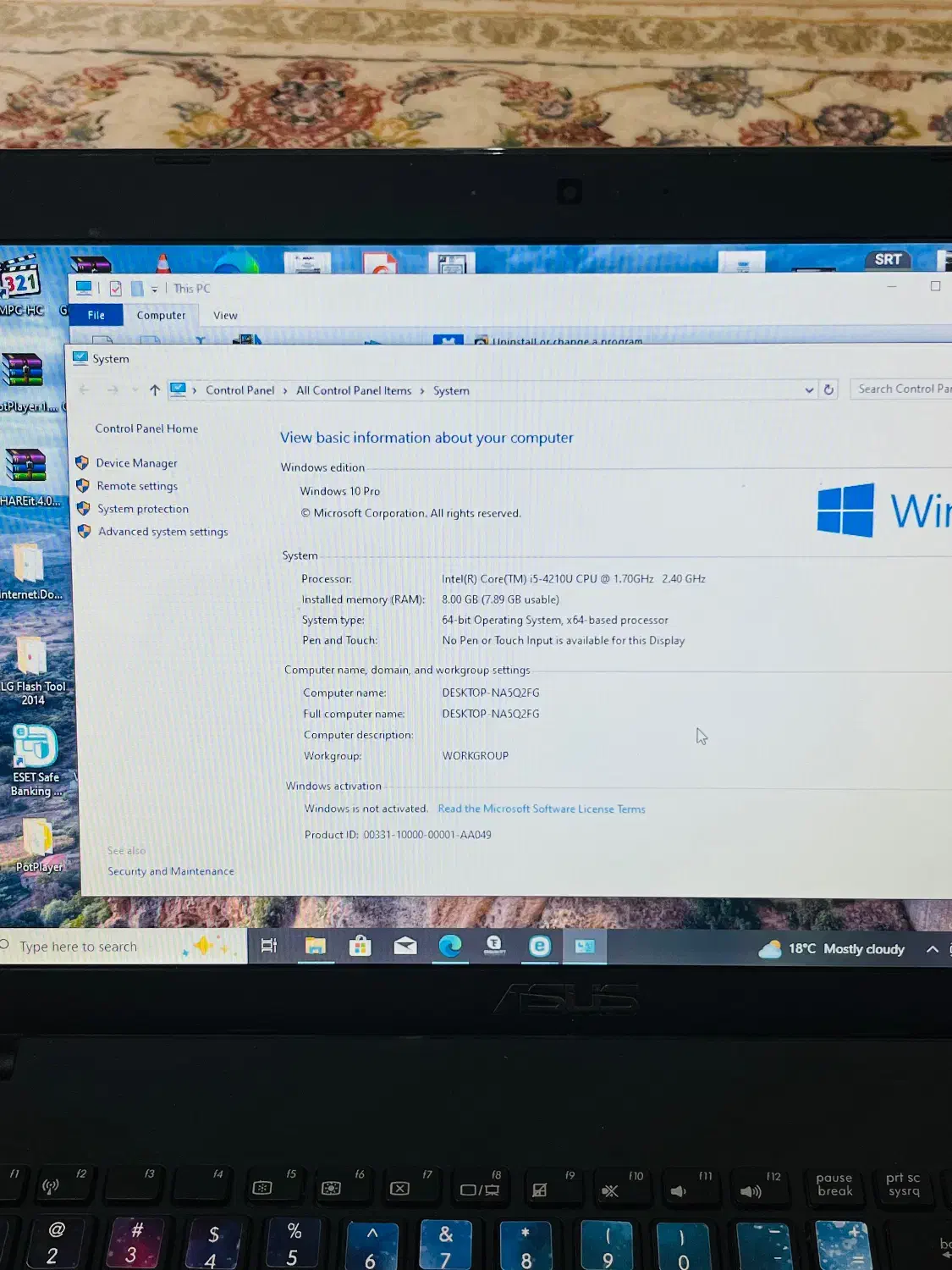Image resolution: width=952 pixels, height=1270 pixels.
Task: Switch to the View tab in This PC
Action: point(224,315)
